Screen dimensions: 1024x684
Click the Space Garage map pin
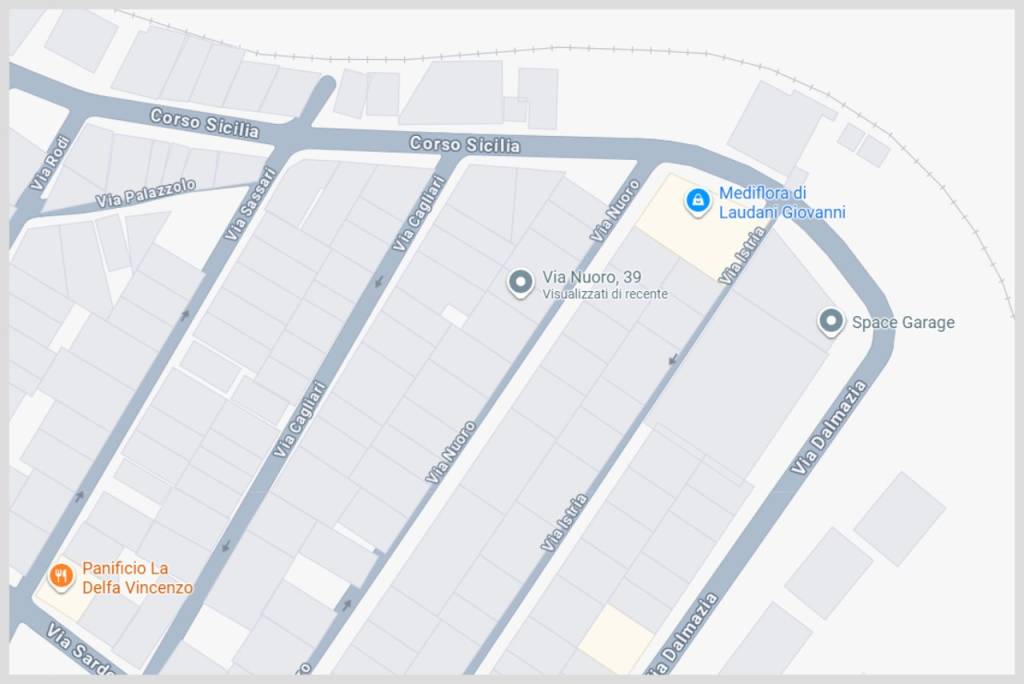point(831,322)
